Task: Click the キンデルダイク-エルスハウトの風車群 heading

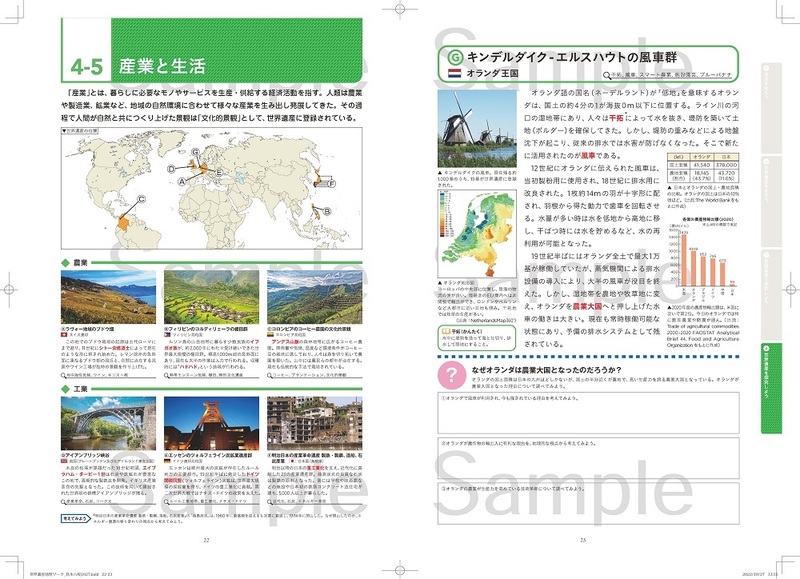Action: click(572, 57)
